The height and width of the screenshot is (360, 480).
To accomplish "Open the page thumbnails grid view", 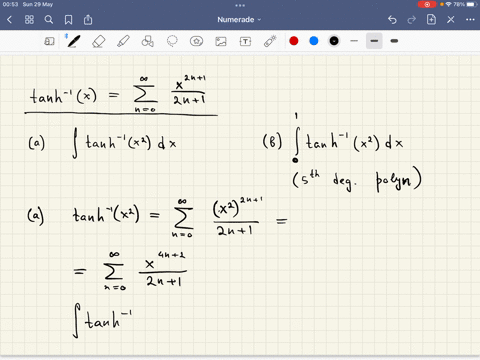I will pyautogui.click(x=29, y=20).
